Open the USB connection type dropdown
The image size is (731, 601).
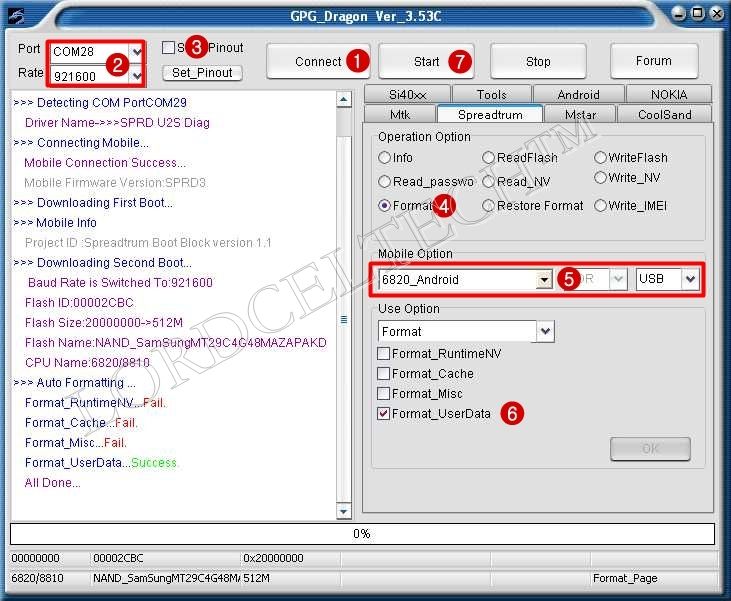coord(690,280)
